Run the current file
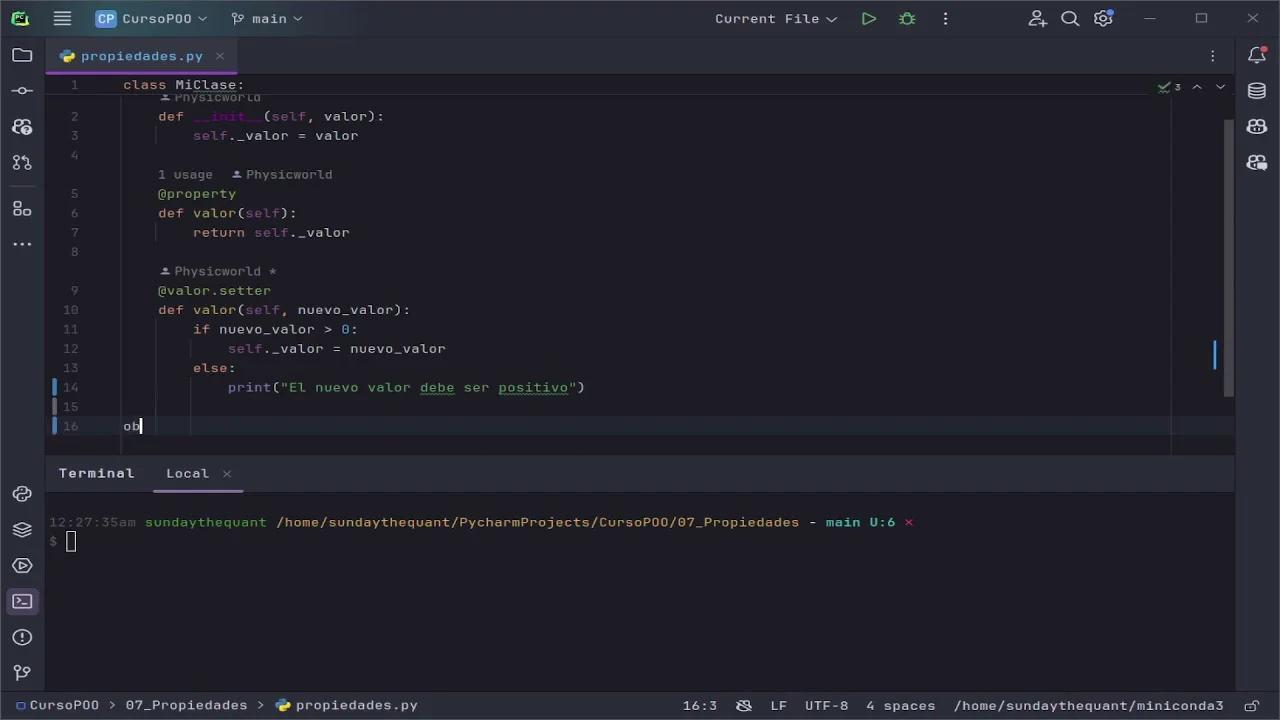Image resolution: width=1280 pixels, height=720 pixels. pyautogui.click(x=868, y=18)
